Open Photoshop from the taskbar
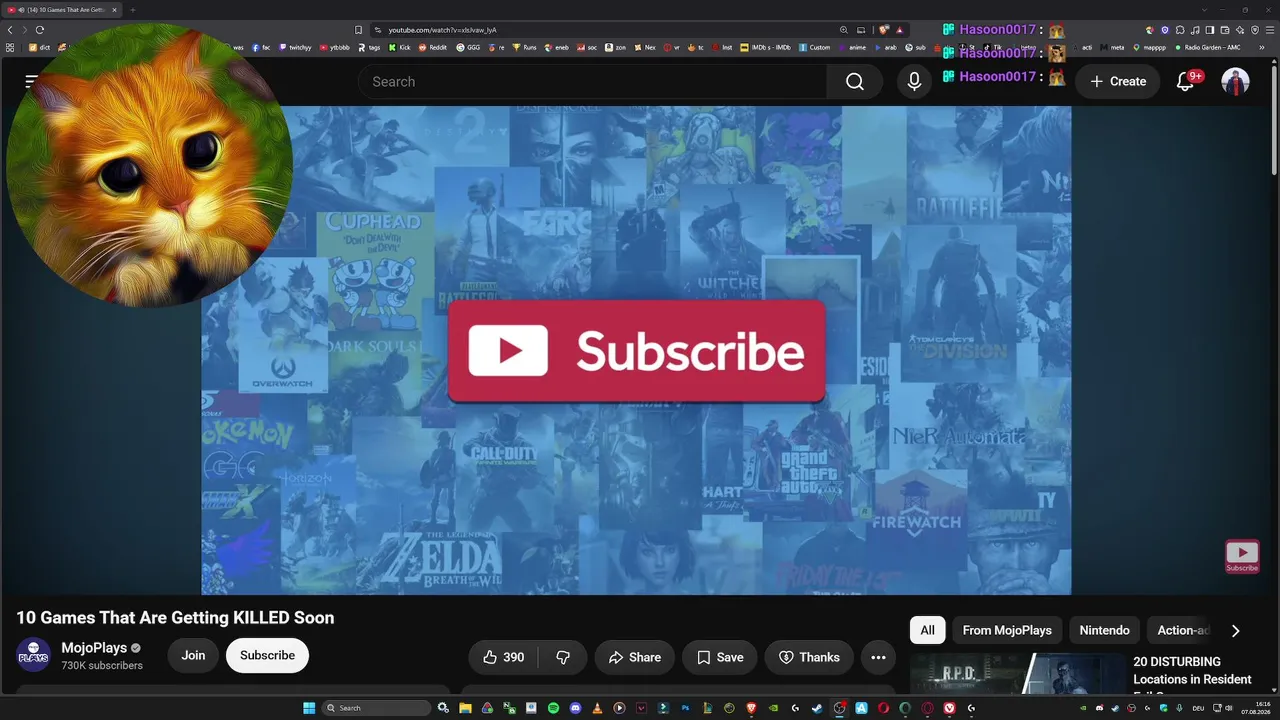 point(685,708)
